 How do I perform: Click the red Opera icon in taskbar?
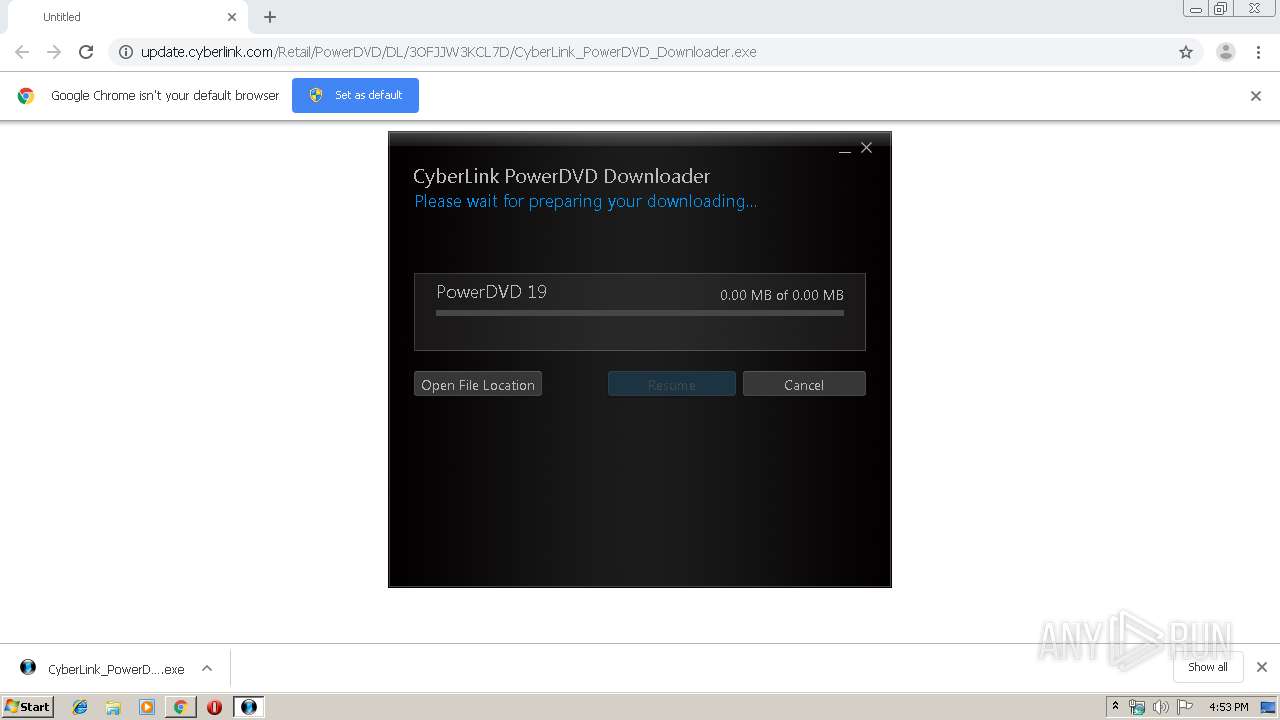point(214,707)
